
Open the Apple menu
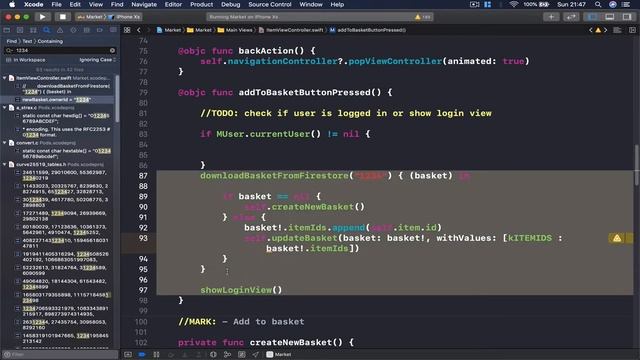click(12, 4)
